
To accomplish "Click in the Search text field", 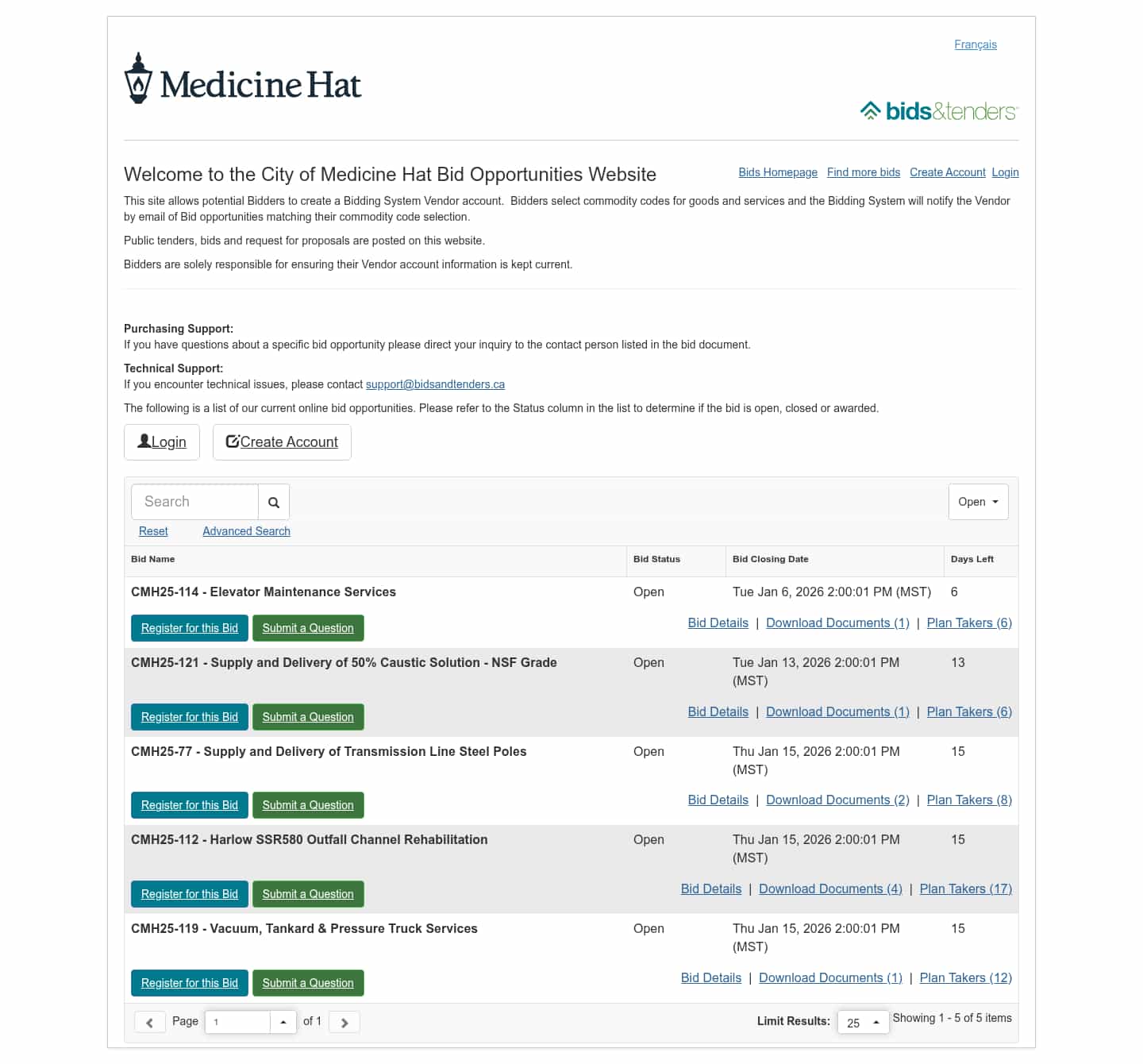I will [195, 502].
